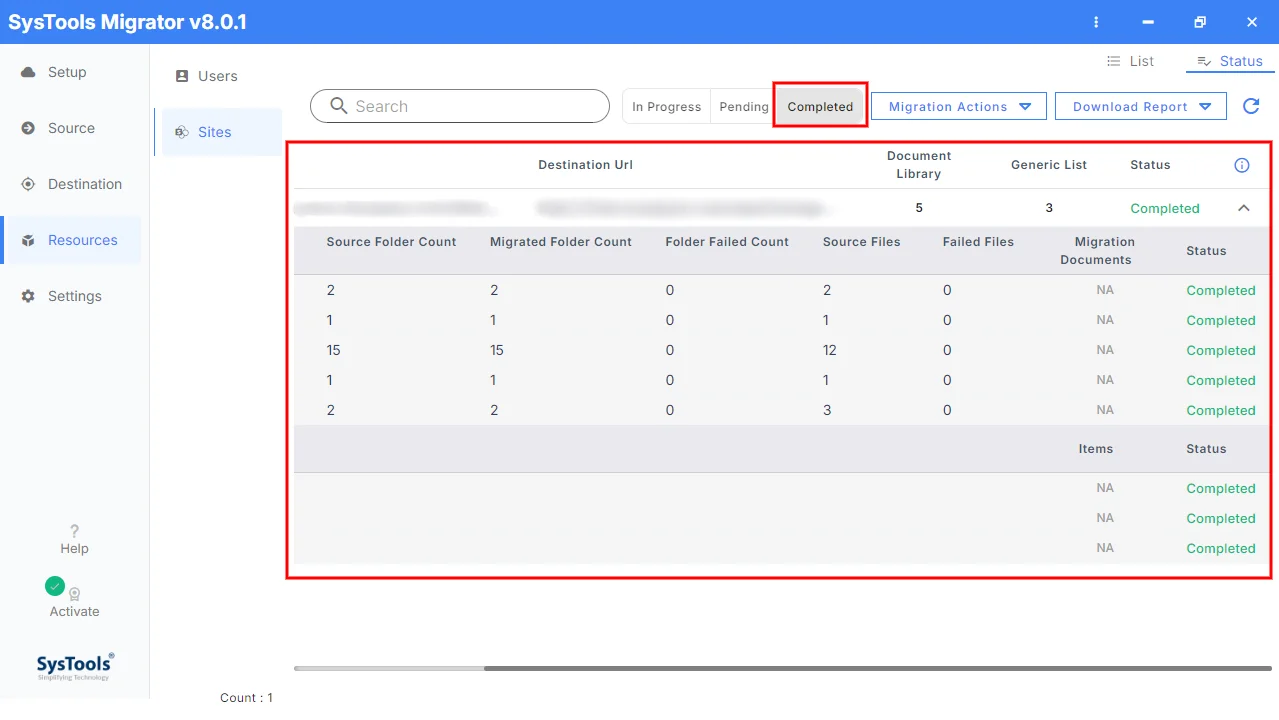Click the Document Library count 5
This screenshot has height=720, width=1279.
tap(919, 208)
